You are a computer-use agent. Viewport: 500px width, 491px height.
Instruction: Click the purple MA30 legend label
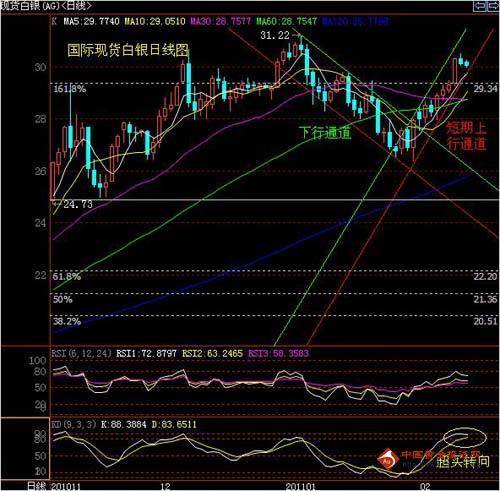220,22
